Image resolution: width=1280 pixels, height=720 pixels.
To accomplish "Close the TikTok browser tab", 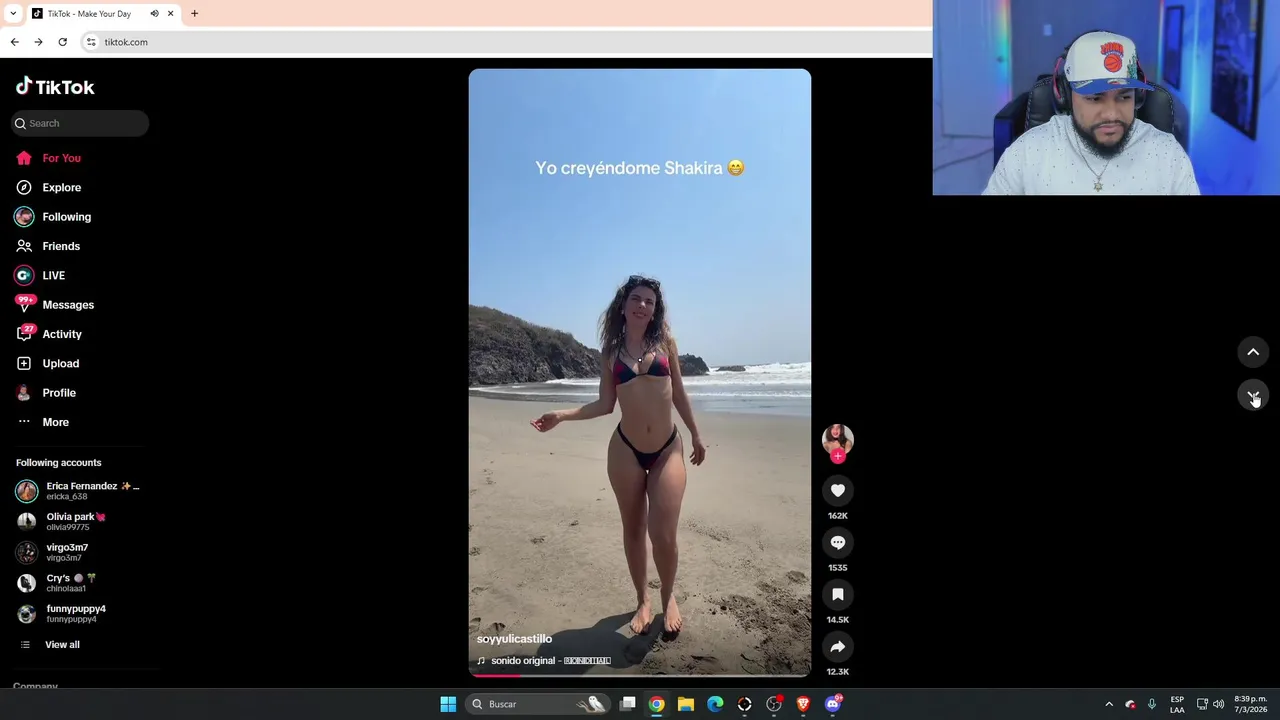I will pos(170,14).
